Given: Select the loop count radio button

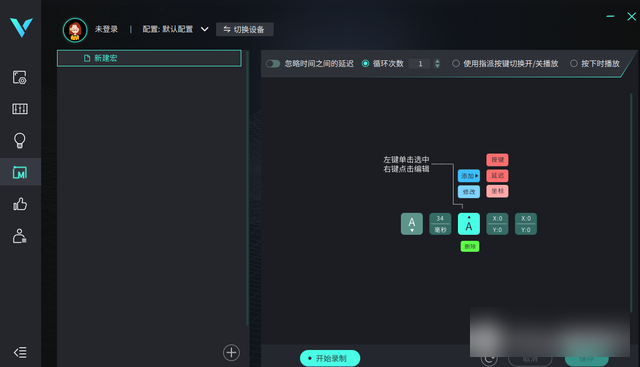Looking at the screenshot, I should point(365,64).
